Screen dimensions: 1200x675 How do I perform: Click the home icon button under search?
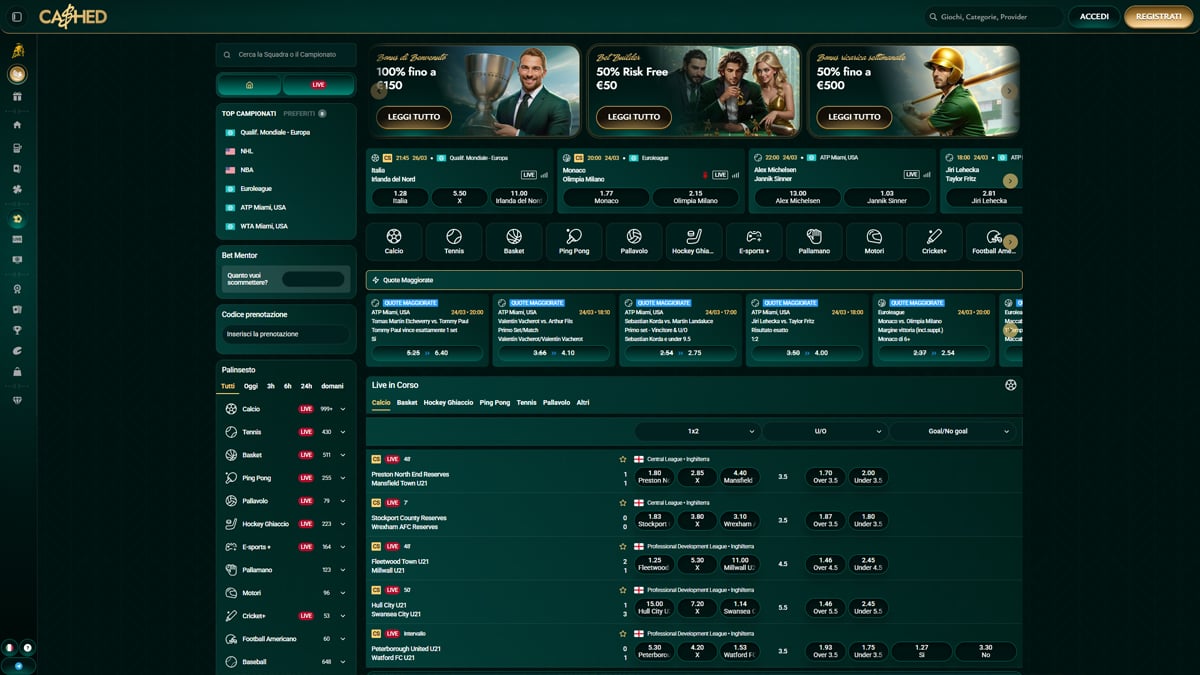250,85
